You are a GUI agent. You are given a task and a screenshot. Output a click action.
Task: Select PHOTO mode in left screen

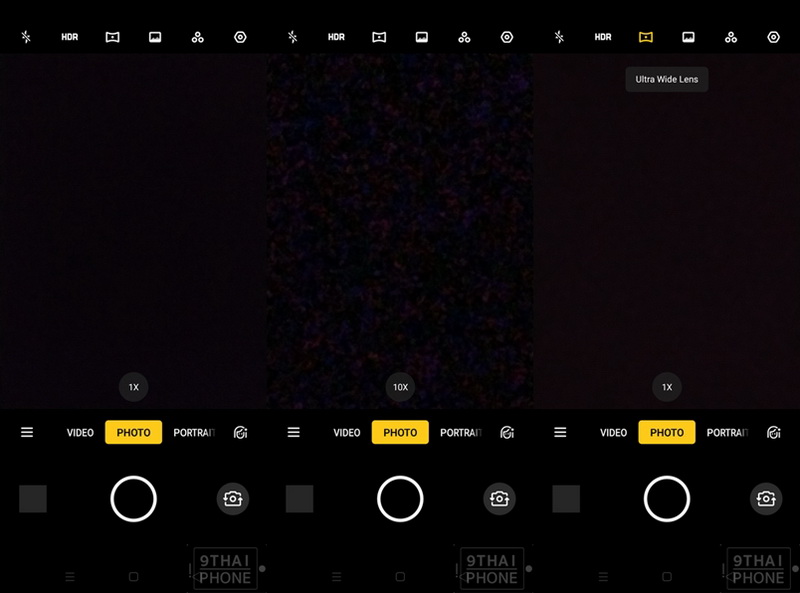tap(134, 432)
